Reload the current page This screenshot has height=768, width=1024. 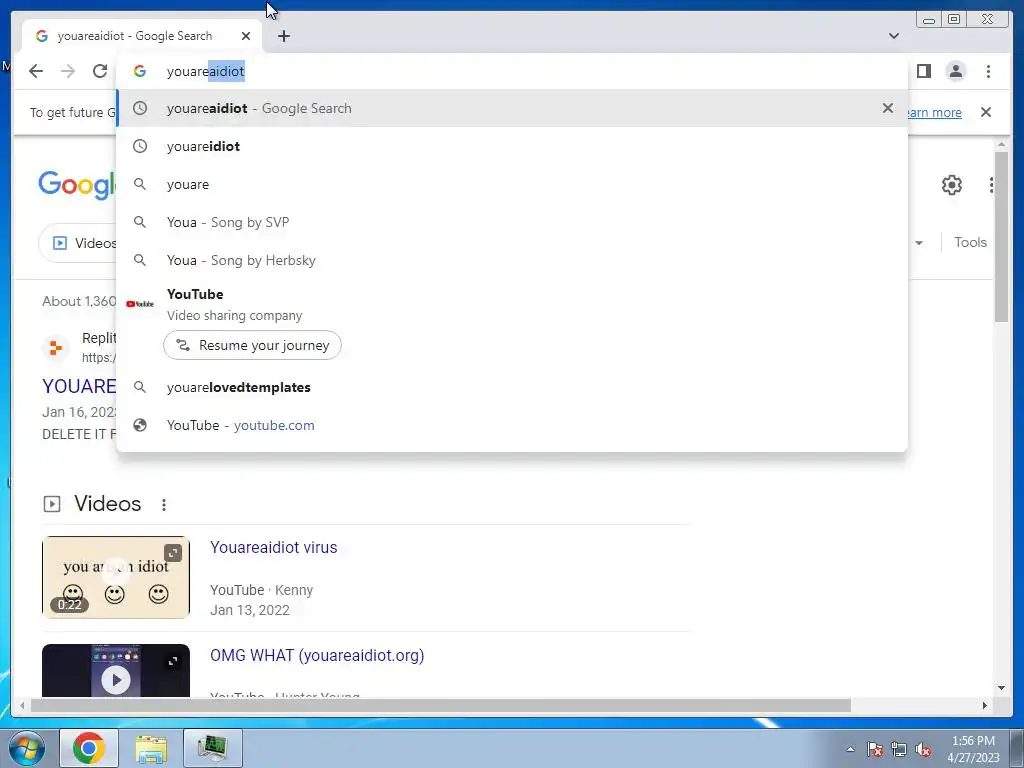tap(100, 71)
